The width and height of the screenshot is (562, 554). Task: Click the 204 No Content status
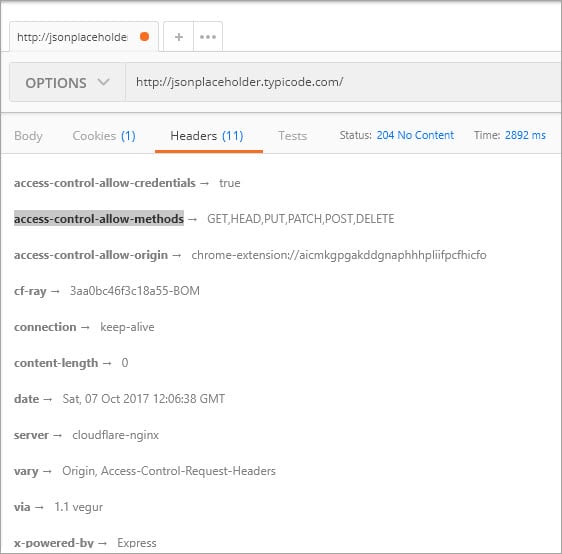(415, 135)
